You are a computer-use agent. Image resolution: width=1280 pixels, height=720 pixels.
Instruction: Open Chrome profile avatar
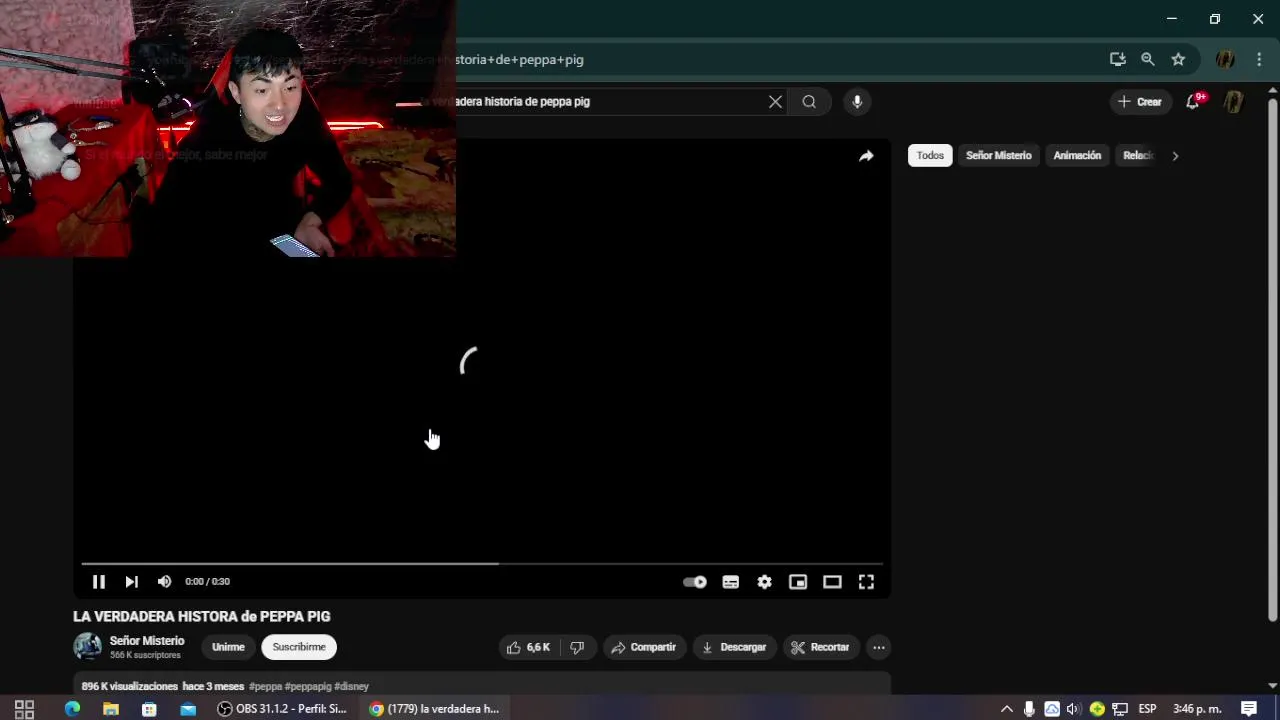[1225, 59]
